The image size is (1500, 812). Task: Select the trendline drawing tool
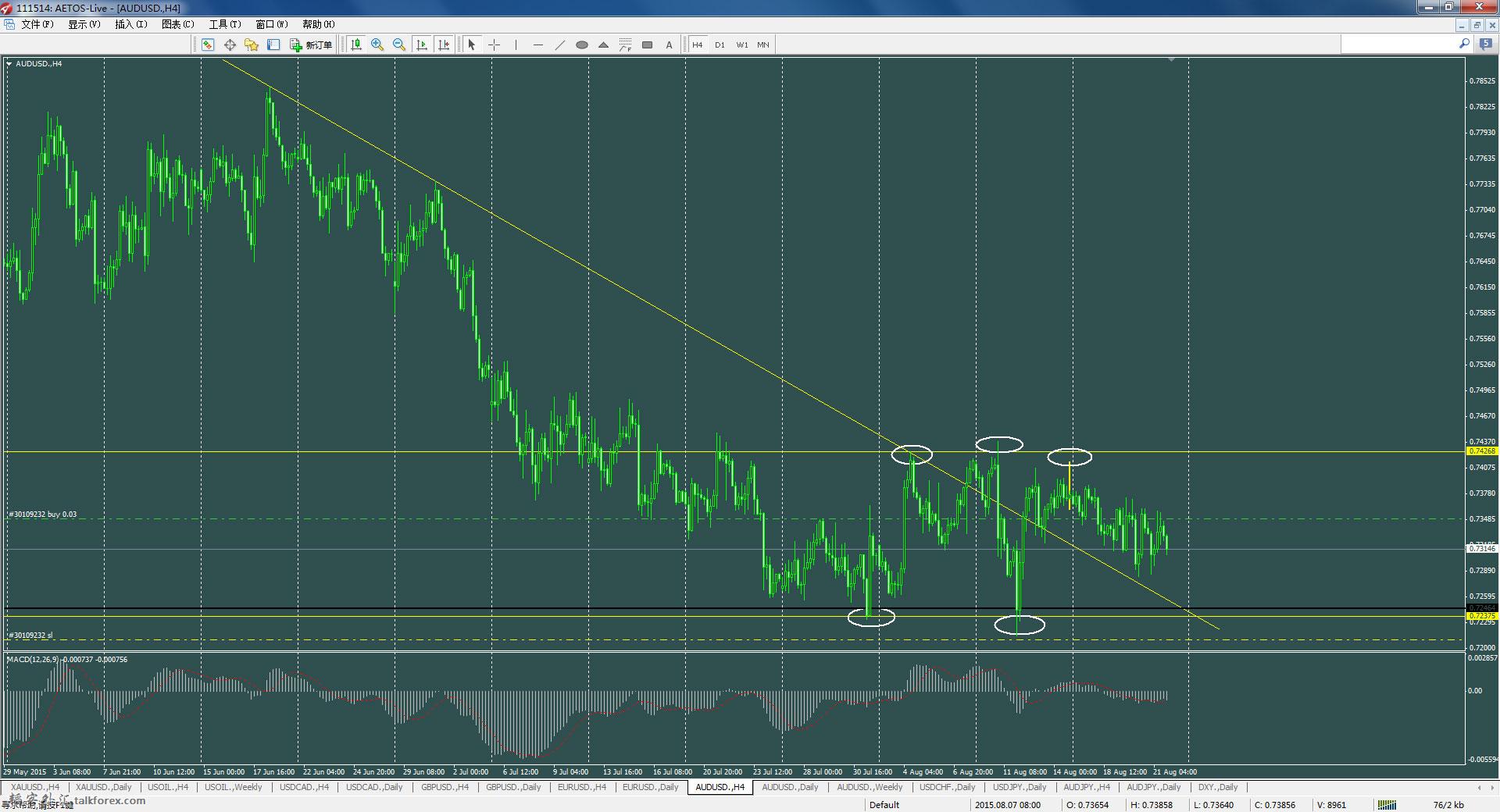coord(559,45)
